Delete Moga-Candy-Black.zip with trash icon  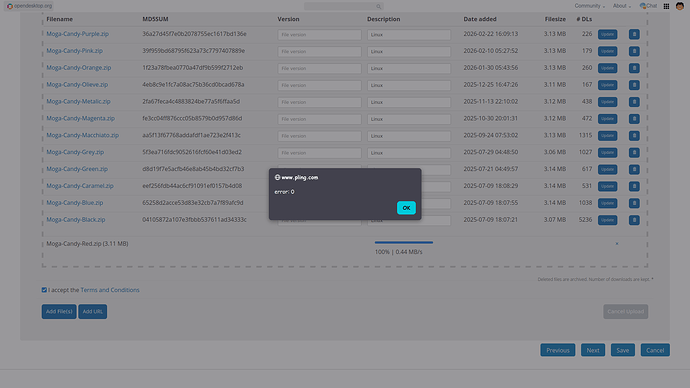click(634, 220)
